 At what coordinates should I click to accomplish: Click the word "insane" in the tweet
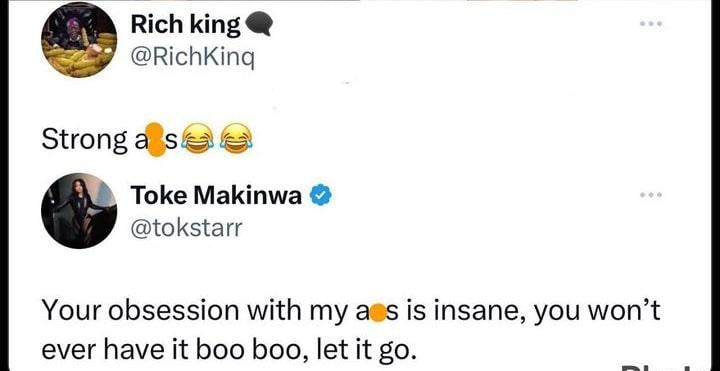coord(473,310)
